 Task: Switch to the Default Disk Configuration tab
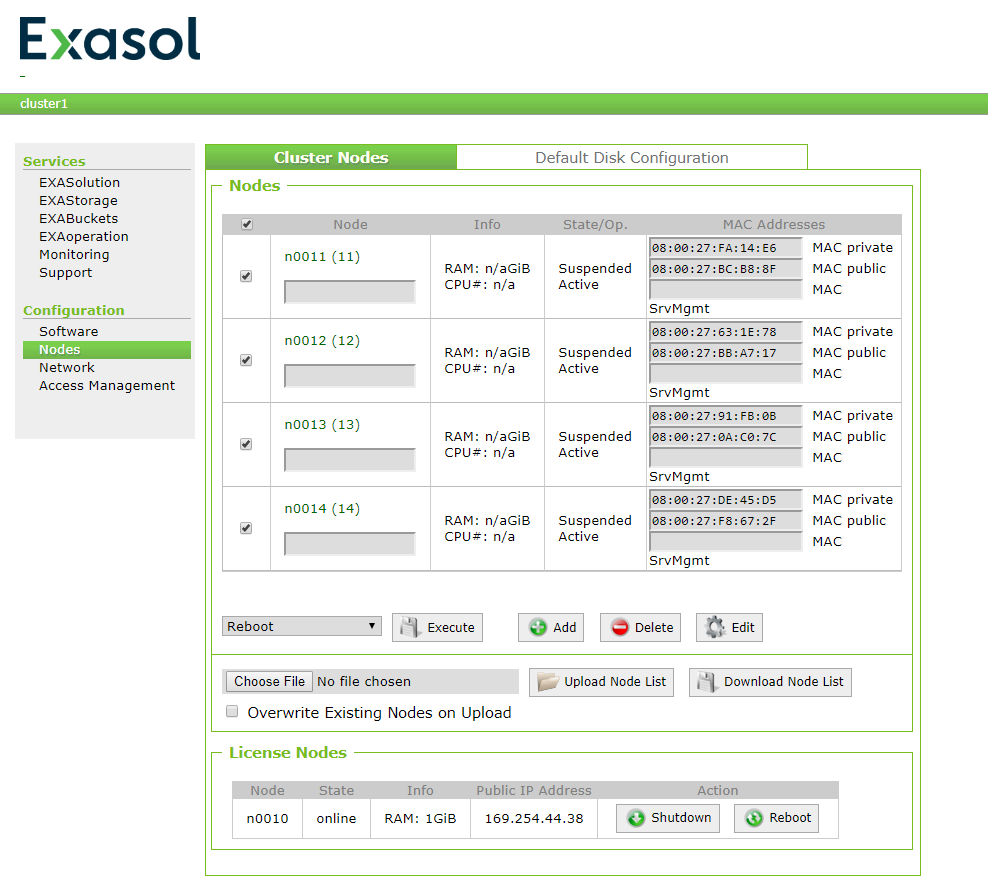[631, 157]
